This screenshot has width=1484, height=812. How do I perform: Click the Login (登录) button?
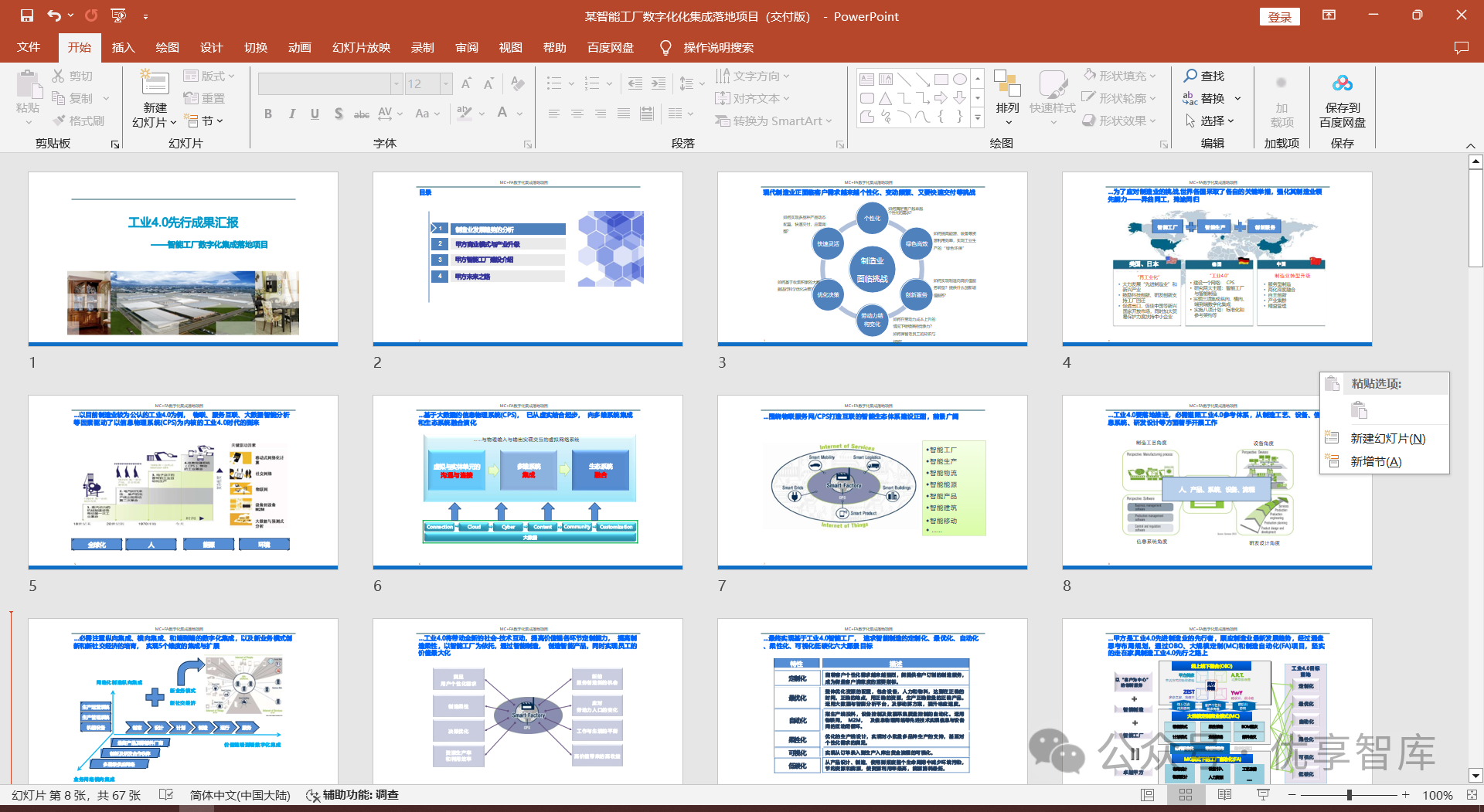coord(1280,16)
